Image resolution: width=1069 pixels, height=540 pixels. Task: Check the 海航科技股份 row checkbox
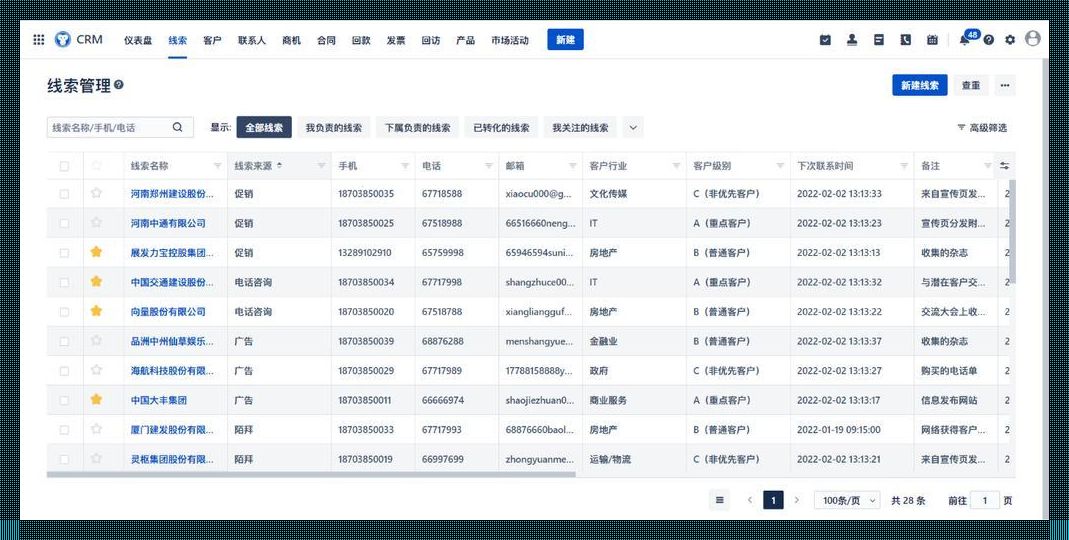point(64,371)
